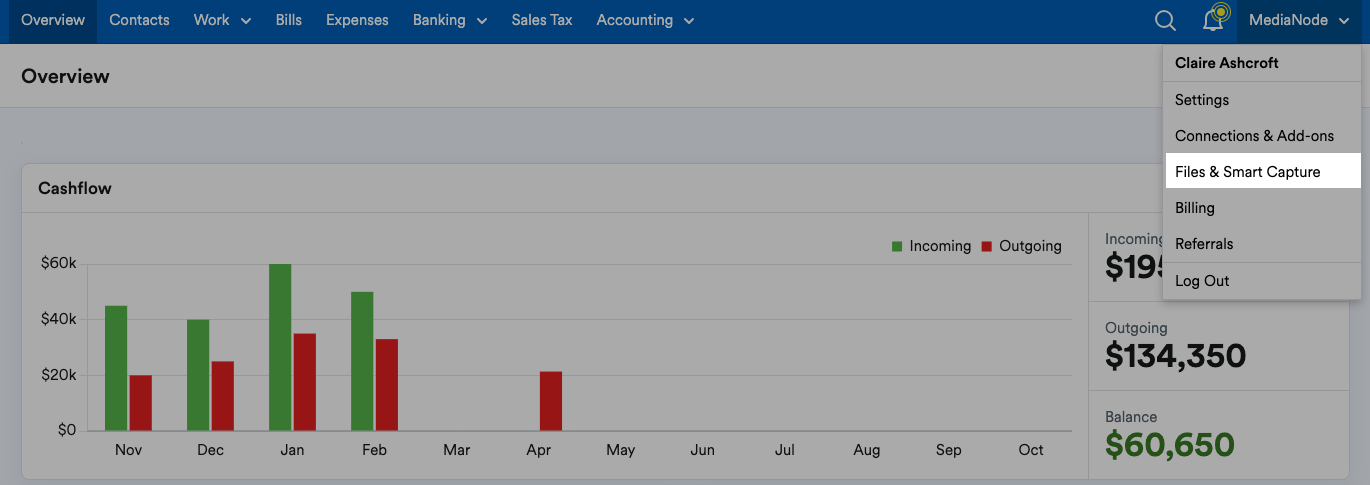Expand the Work dropdown menu
Image resolution: width=1370 pixels, height=485 pixels.
coord(222,20)
